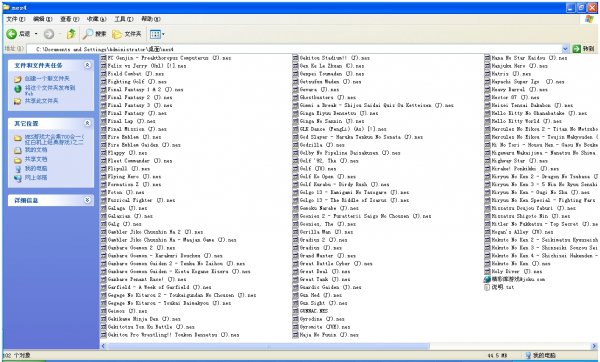Open 我的电脑 from the sidebar

click(x=36, y=168)
